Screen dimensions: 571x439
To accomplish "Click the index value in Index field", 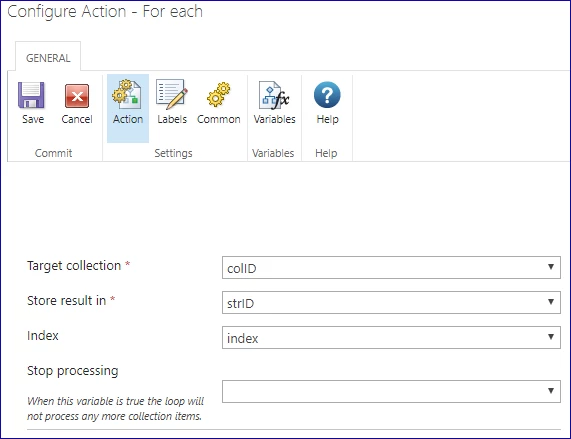I will point(243,339).
